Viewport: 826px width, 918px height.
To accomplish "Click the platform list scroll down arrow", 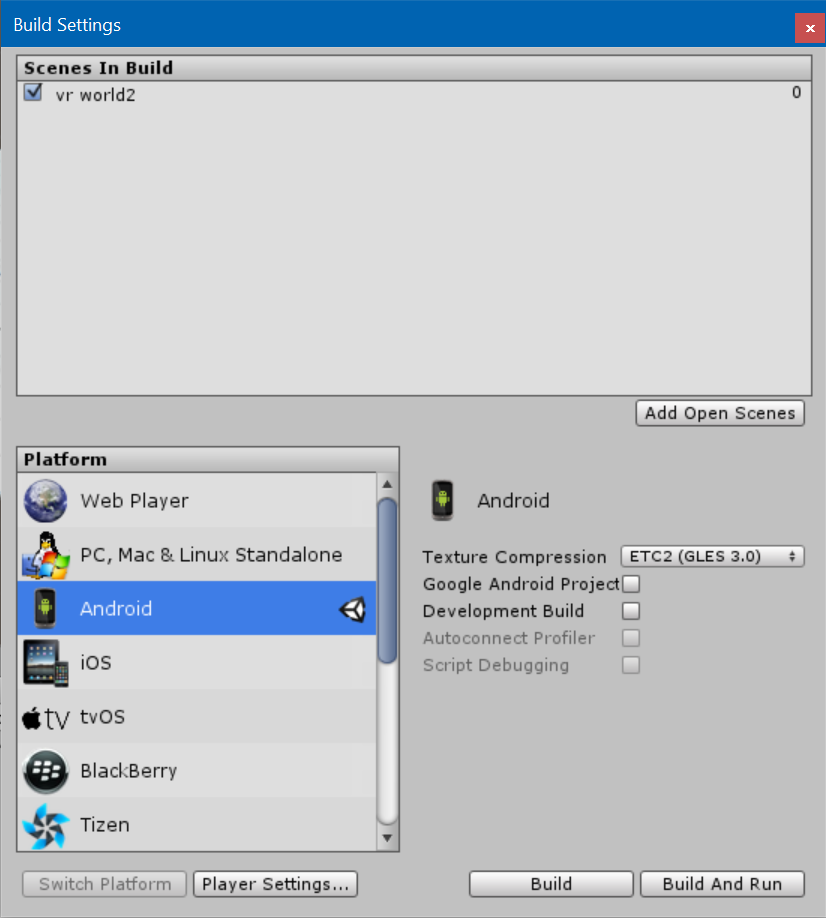I will point(387,838).
